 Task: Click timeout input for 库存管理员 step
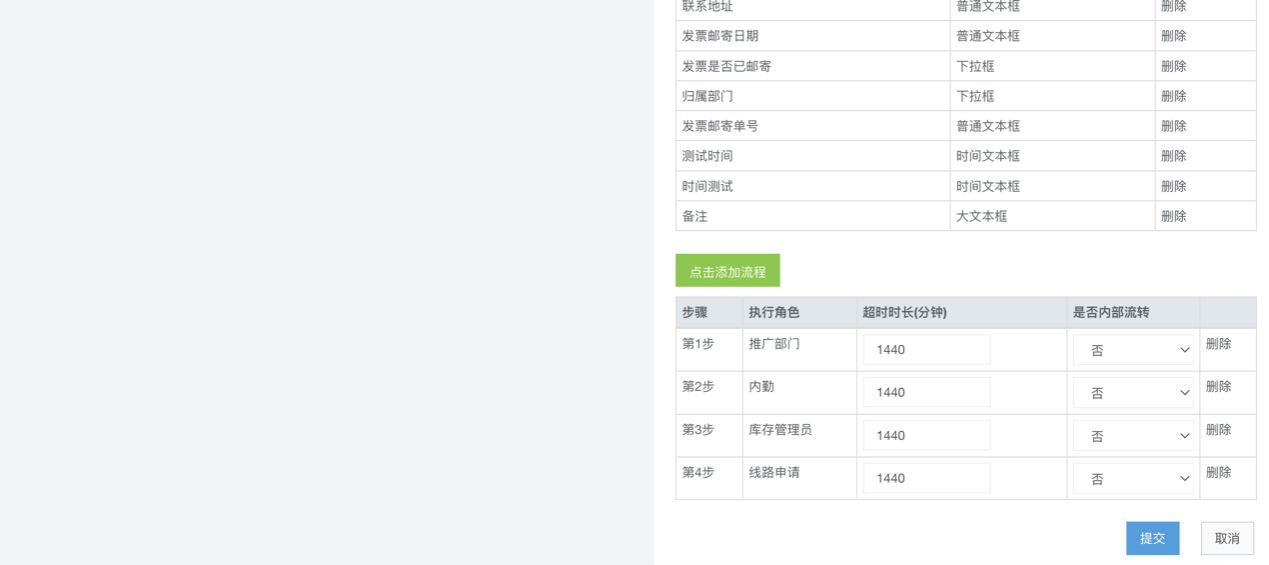pyautogui.click(x=926, y=436)
